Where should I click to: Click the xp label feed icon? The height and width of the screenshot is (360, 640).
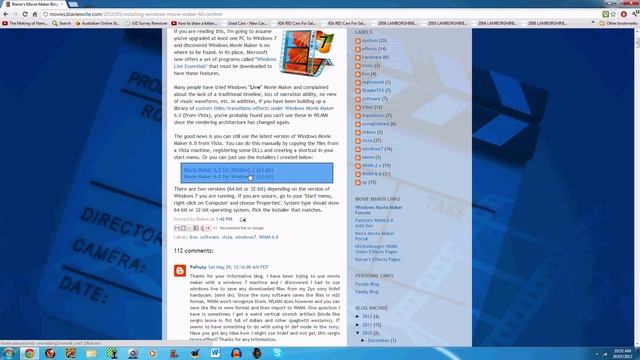(358, 182)
